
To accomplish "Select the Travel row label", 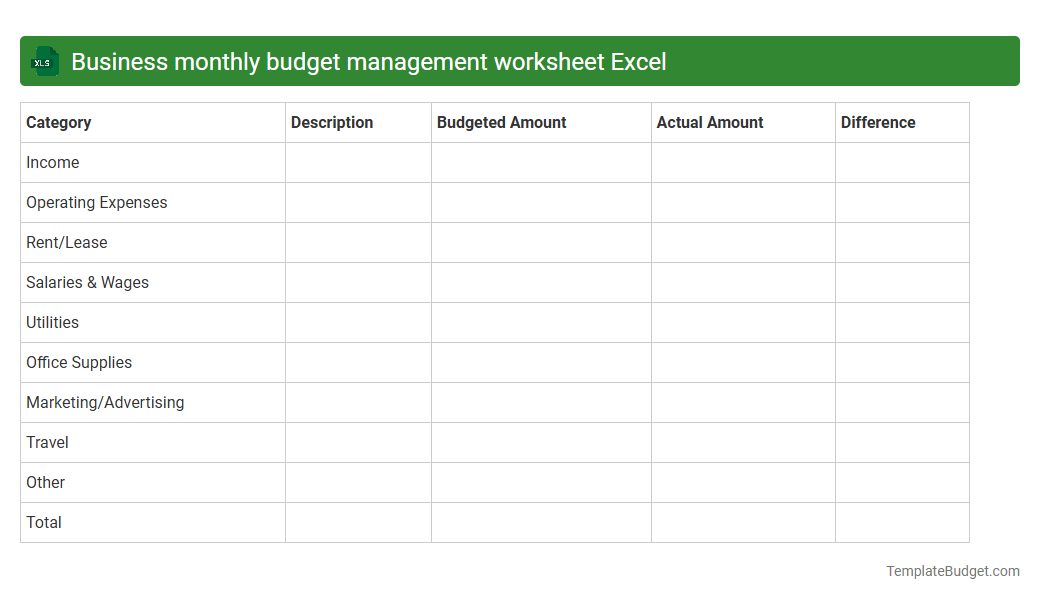I will (47, 442).
